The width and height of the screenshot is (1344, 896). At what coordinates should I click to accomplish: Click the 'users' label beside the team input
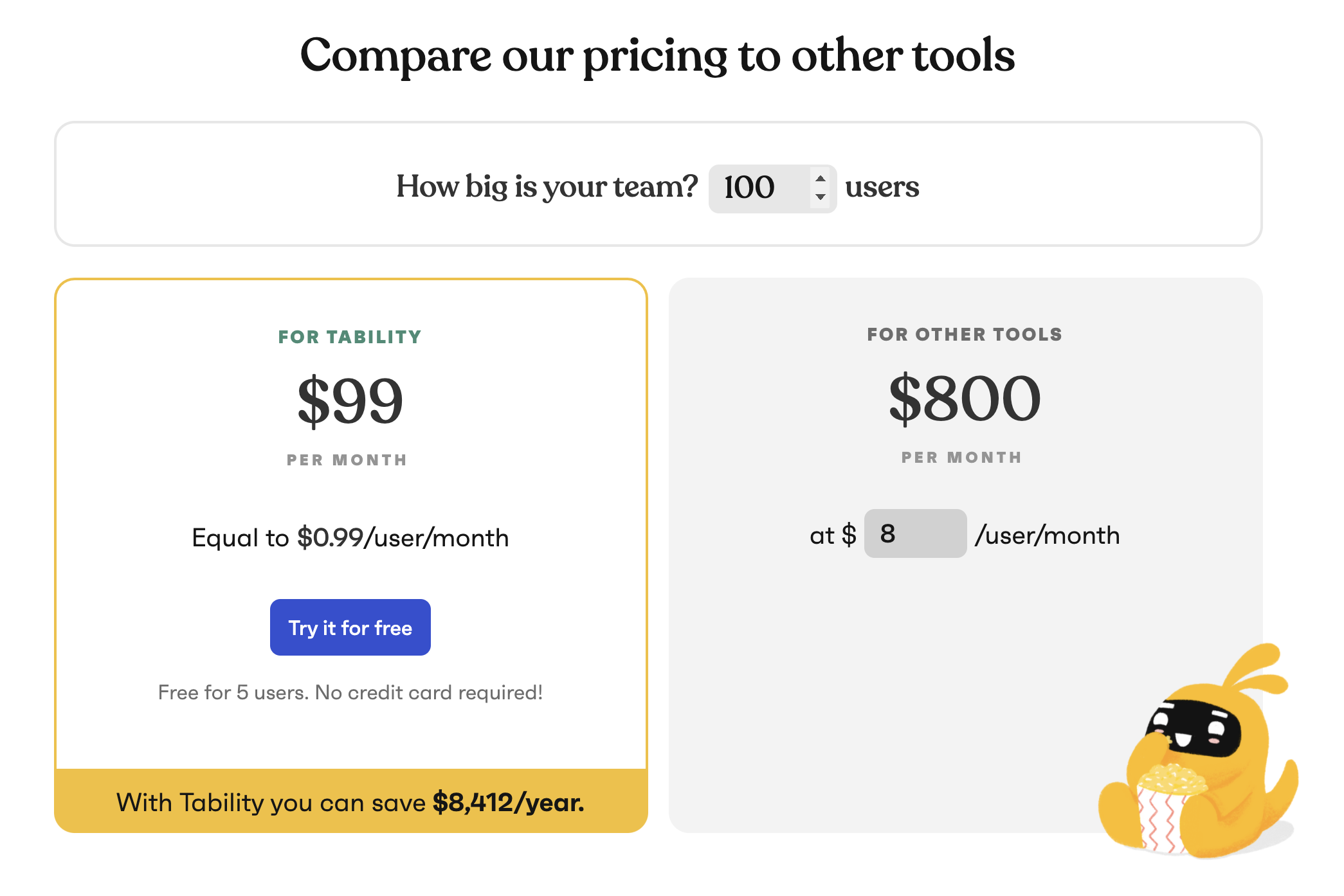(882, 187)
